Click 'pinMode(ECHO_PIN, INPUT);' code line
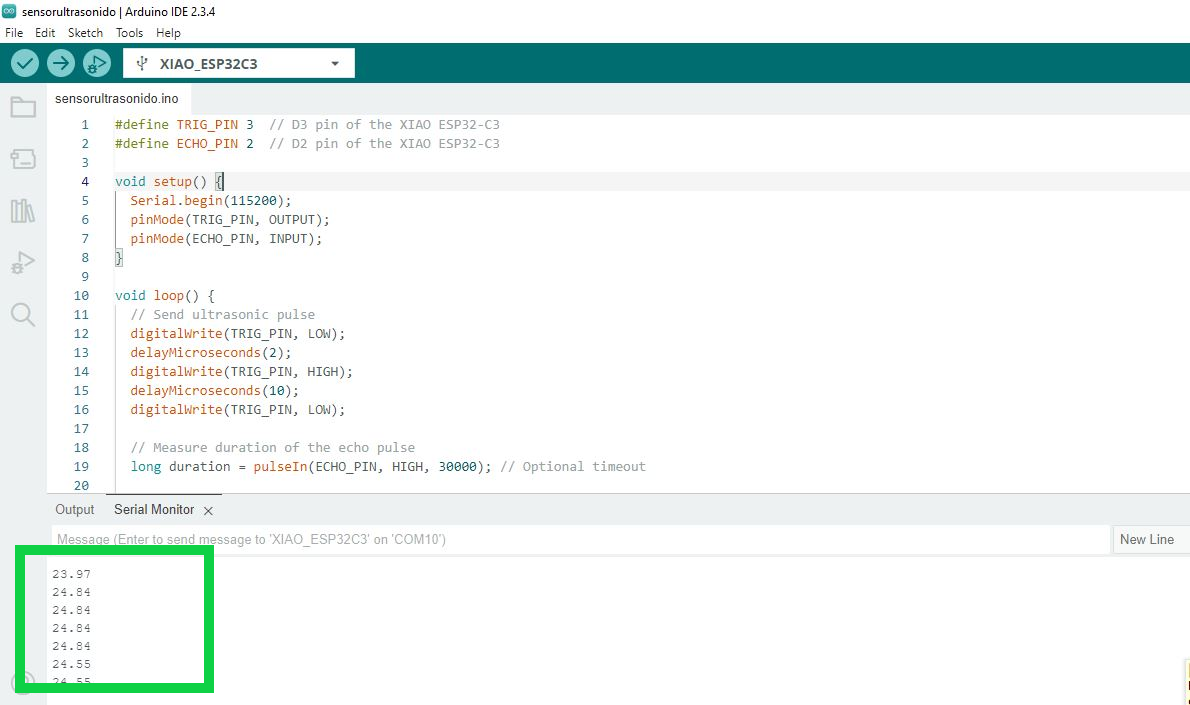Viewport: 1190px width, 705px height. [226, 238]
